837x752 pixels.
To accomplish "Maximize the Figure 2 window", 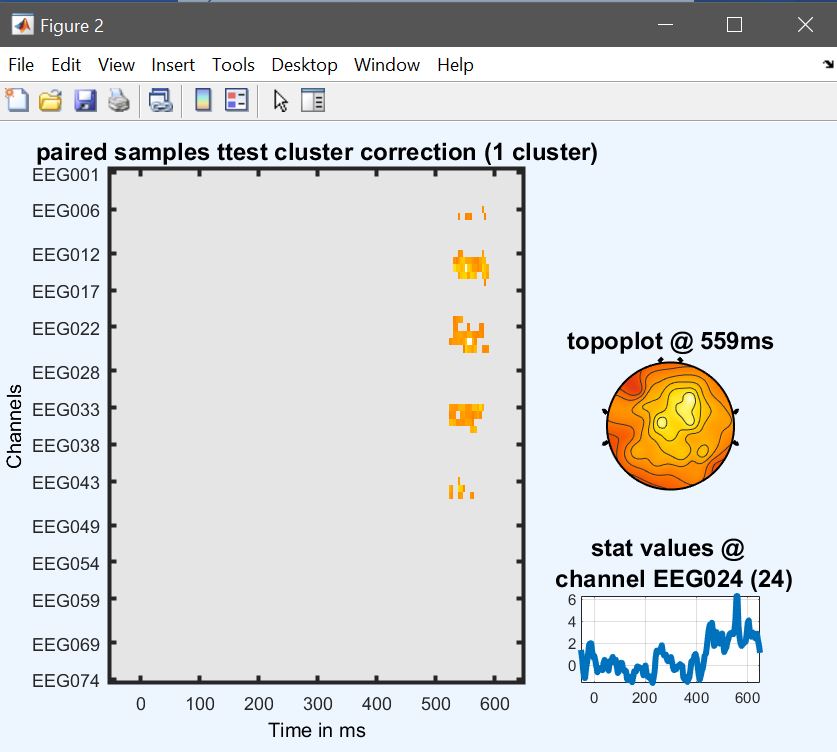I will pos(735,25).
